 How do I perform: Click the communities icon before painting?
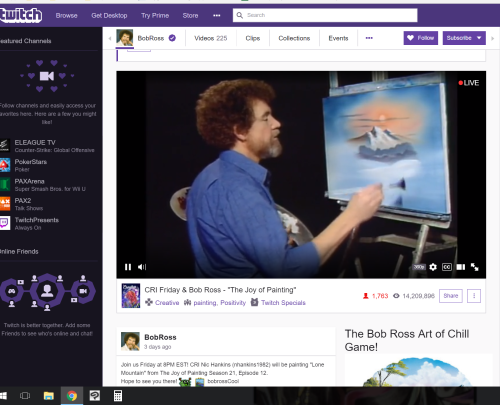(188, 302)
